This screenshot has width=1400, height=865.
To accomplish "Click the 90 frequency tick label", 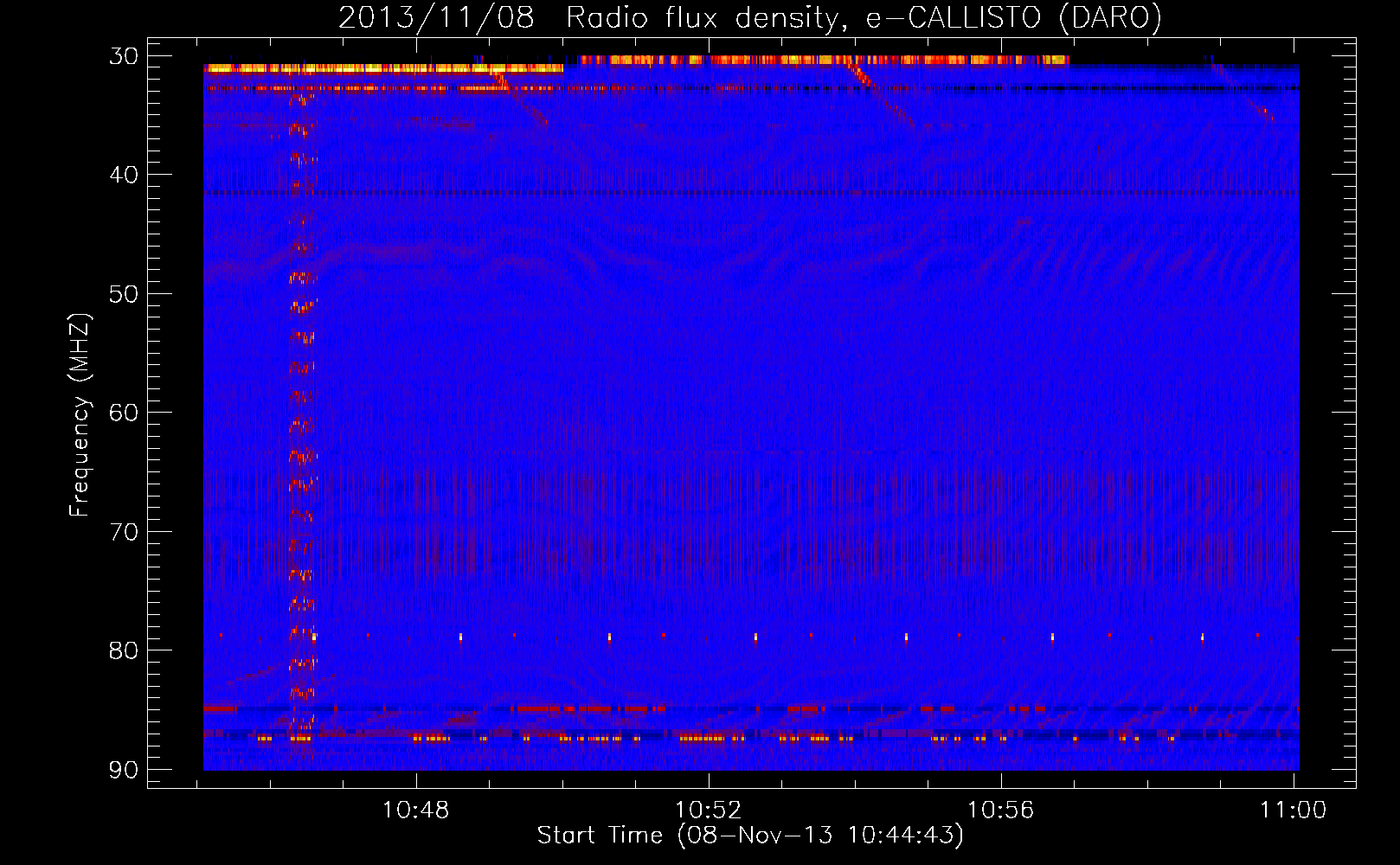I will pos(124,769).
